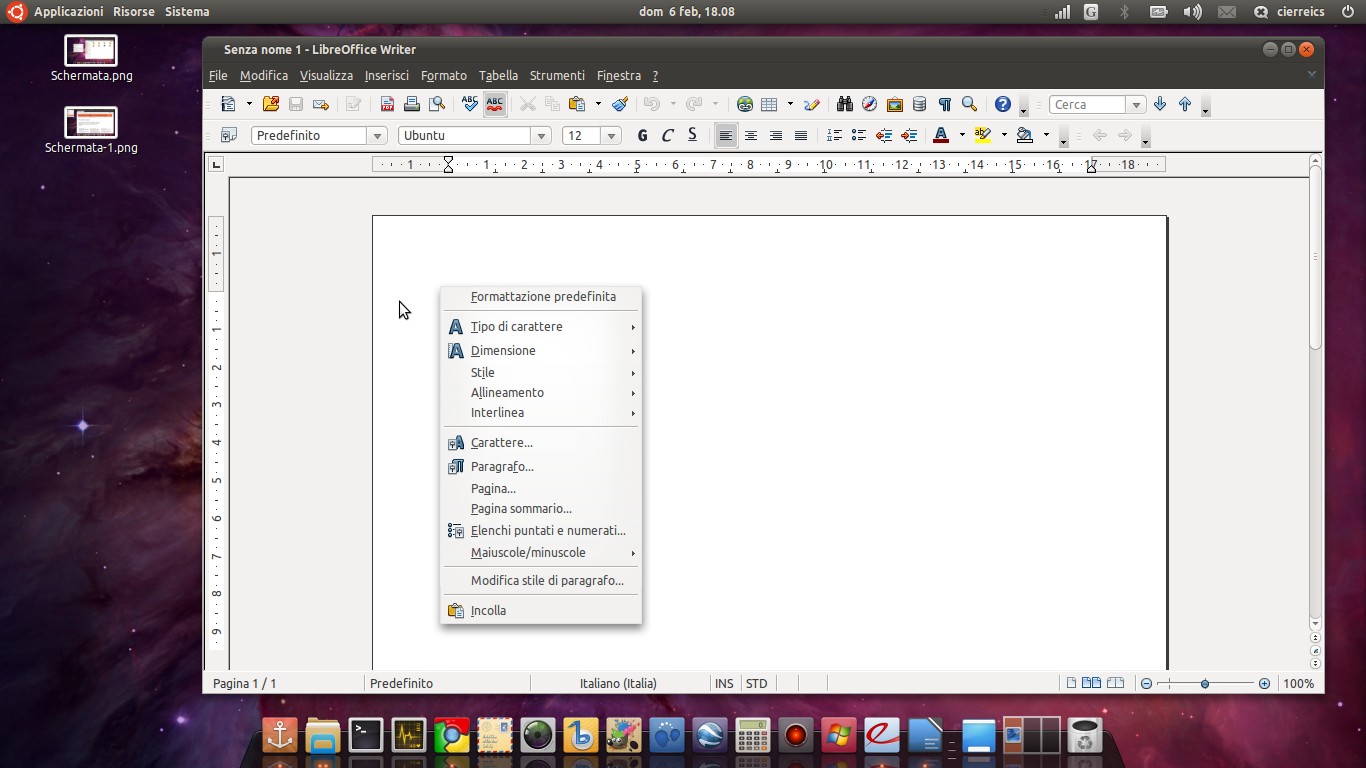Choose Formattazione predefinita in context menu
Image resolution: width=1366 pixels, height=768 pixels.
[x=541, y=297]
